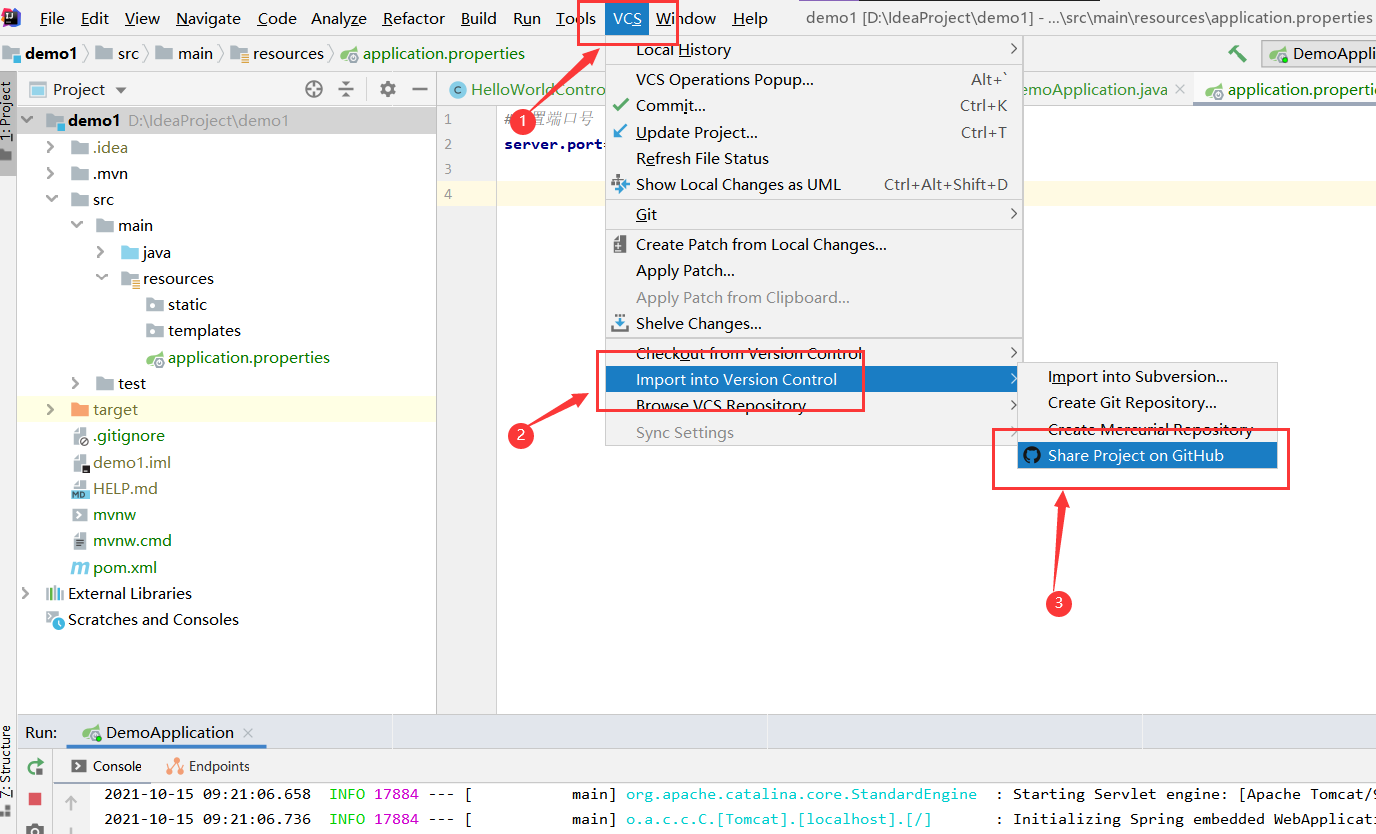The image size is (1376, 834).
Task: Build the project with the hammer icon
Action: (1238, 53)
